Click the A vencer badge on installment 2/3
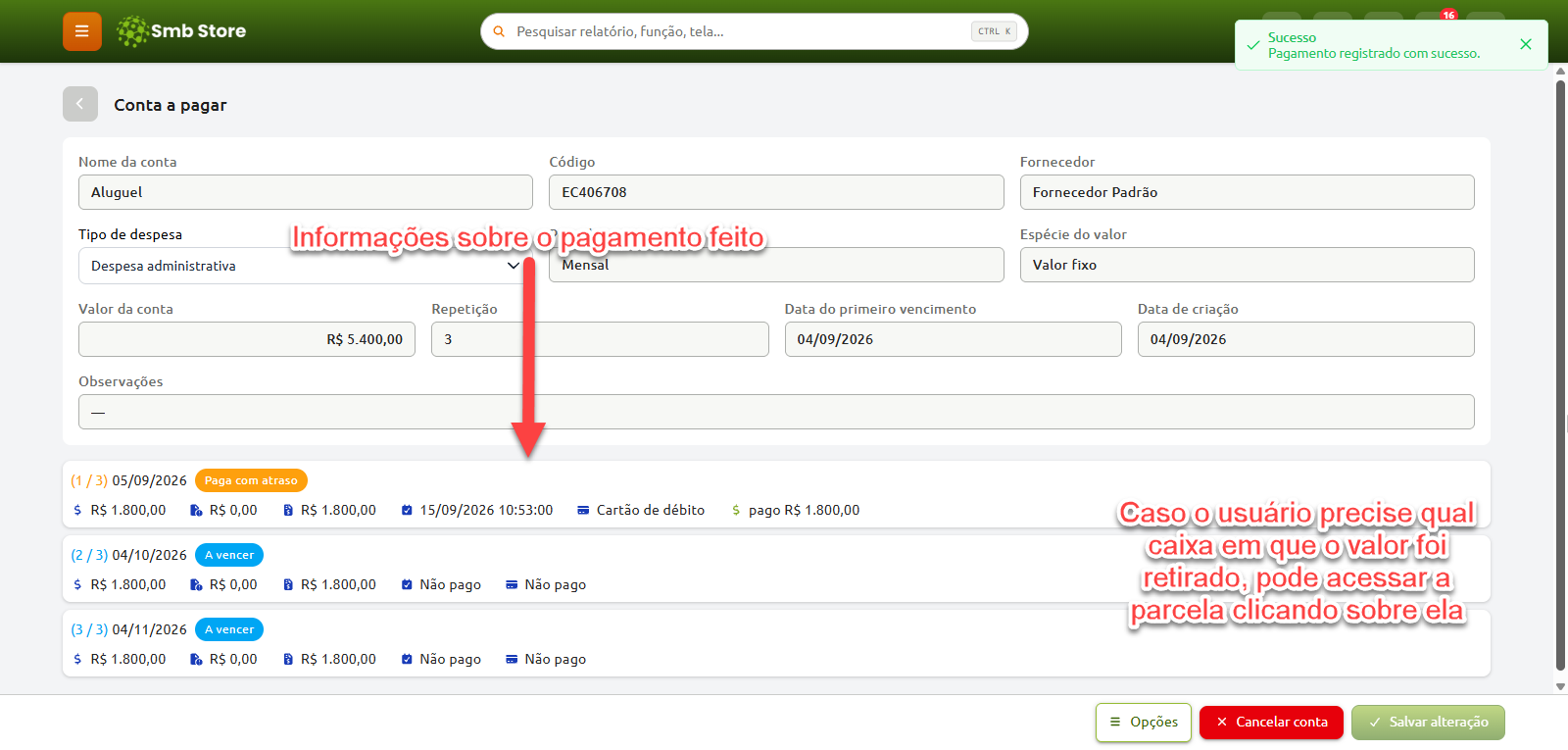Image resolution: width=1568 pixels, height=750 pixels. tap(229, 555)
